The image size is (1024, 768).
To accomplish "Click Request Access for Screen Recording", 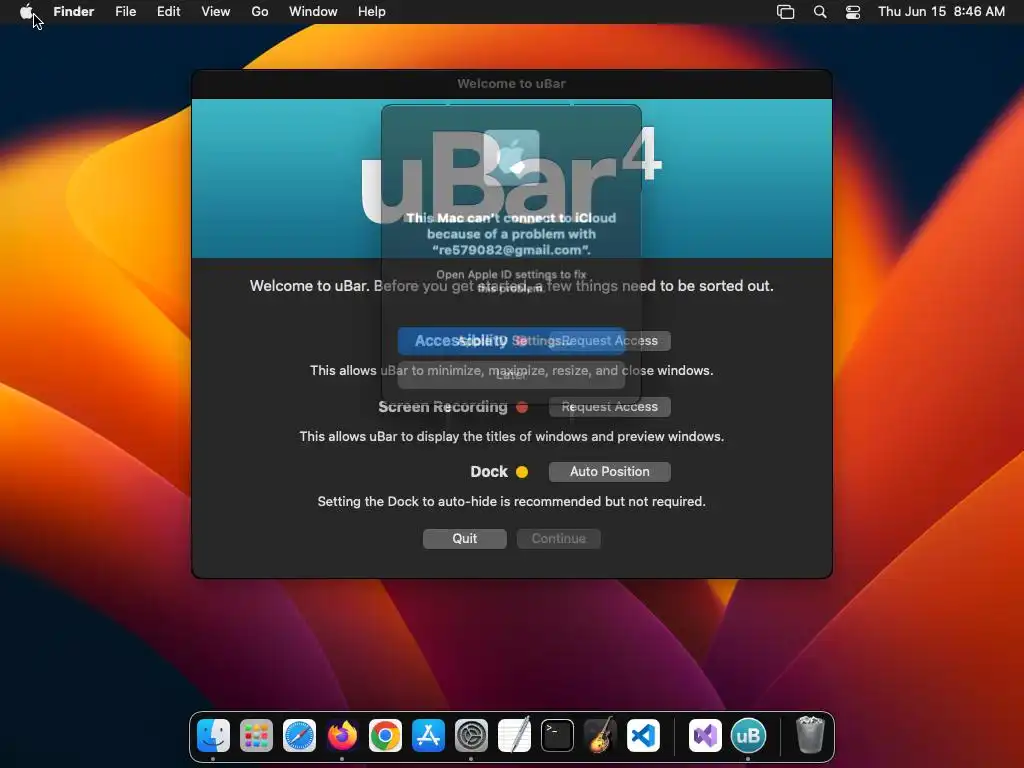I will coord(609,407).
